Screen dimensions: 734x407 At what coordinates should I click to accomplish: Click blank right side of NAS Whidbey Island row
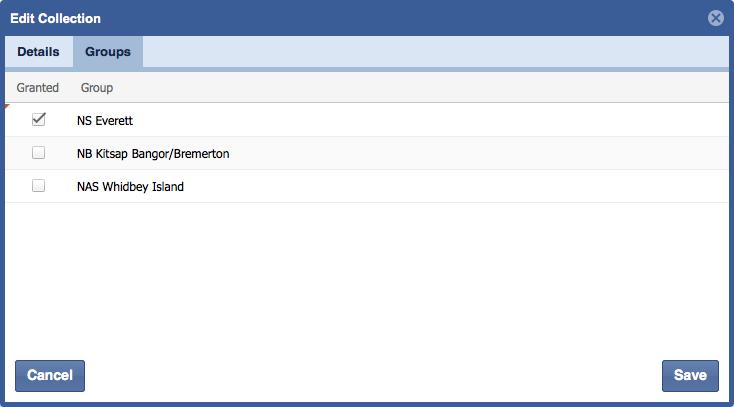tap(500, 187)
